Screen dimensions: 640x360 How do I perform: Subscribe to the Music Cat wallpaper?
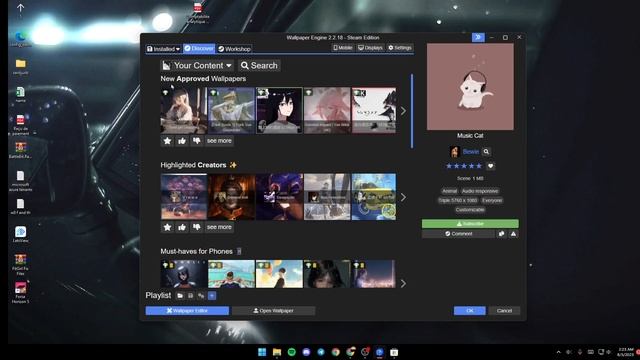pyautogui.click(x=470, y=224)
